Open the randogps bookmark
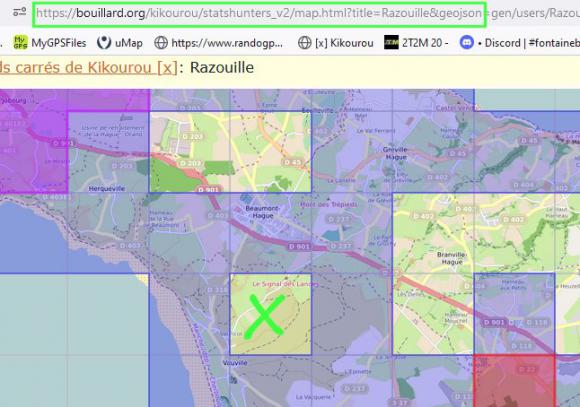The image size is (580, 407). click(x=218, y=43)
